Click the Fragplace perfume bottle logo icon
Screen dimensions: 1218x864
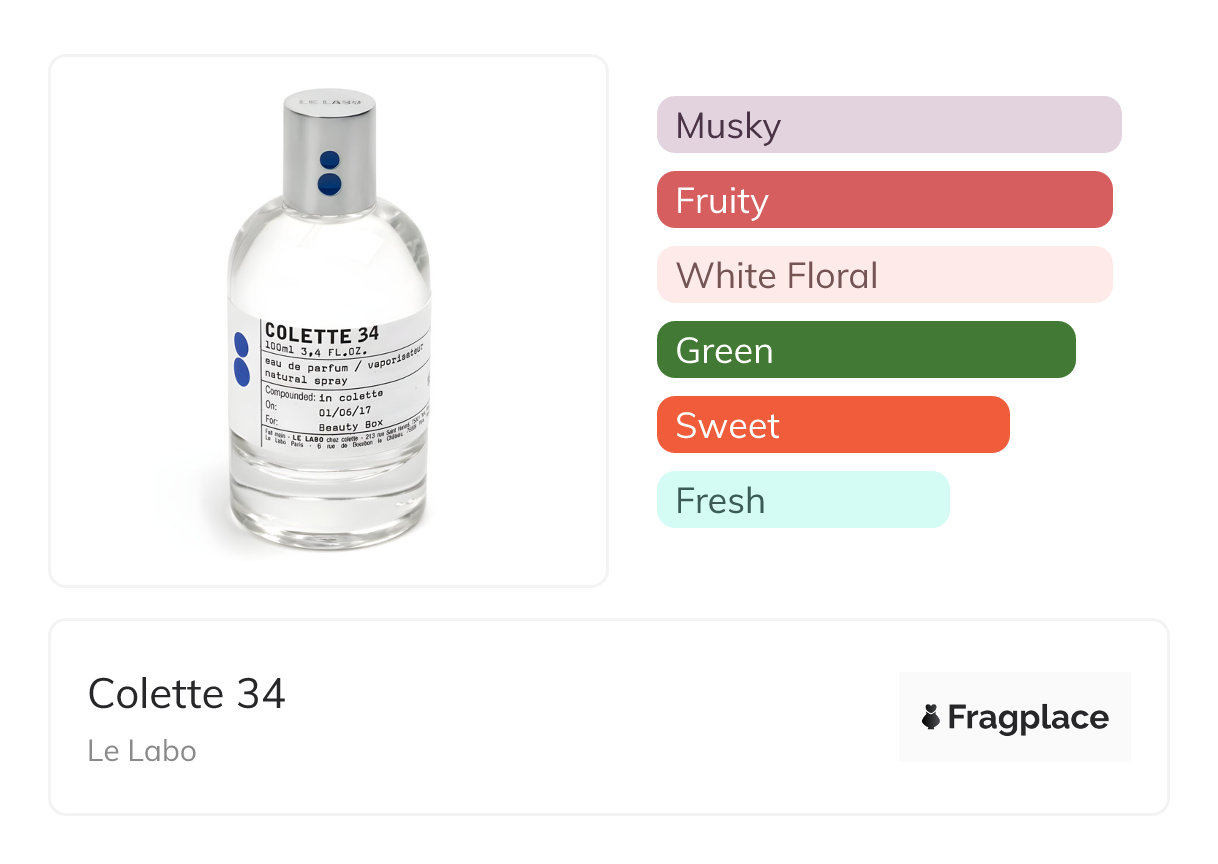931,717
